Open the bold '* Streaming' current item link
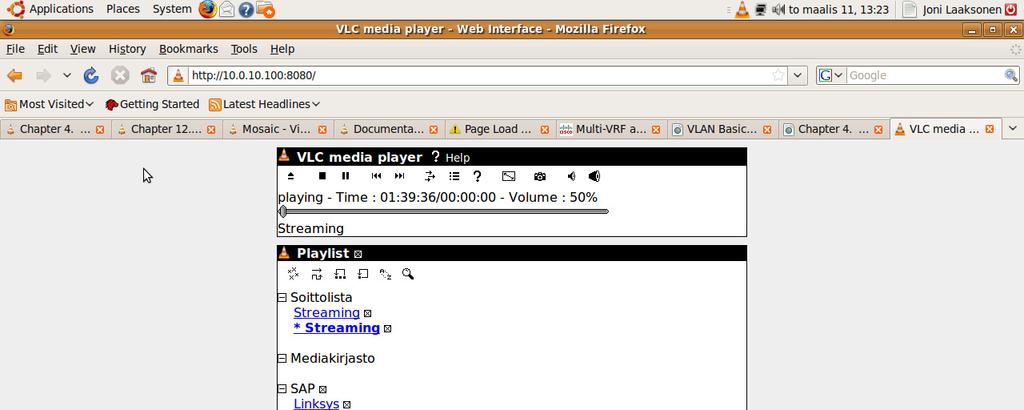Viewport: 1024px width, 410px height. point(337,328)
